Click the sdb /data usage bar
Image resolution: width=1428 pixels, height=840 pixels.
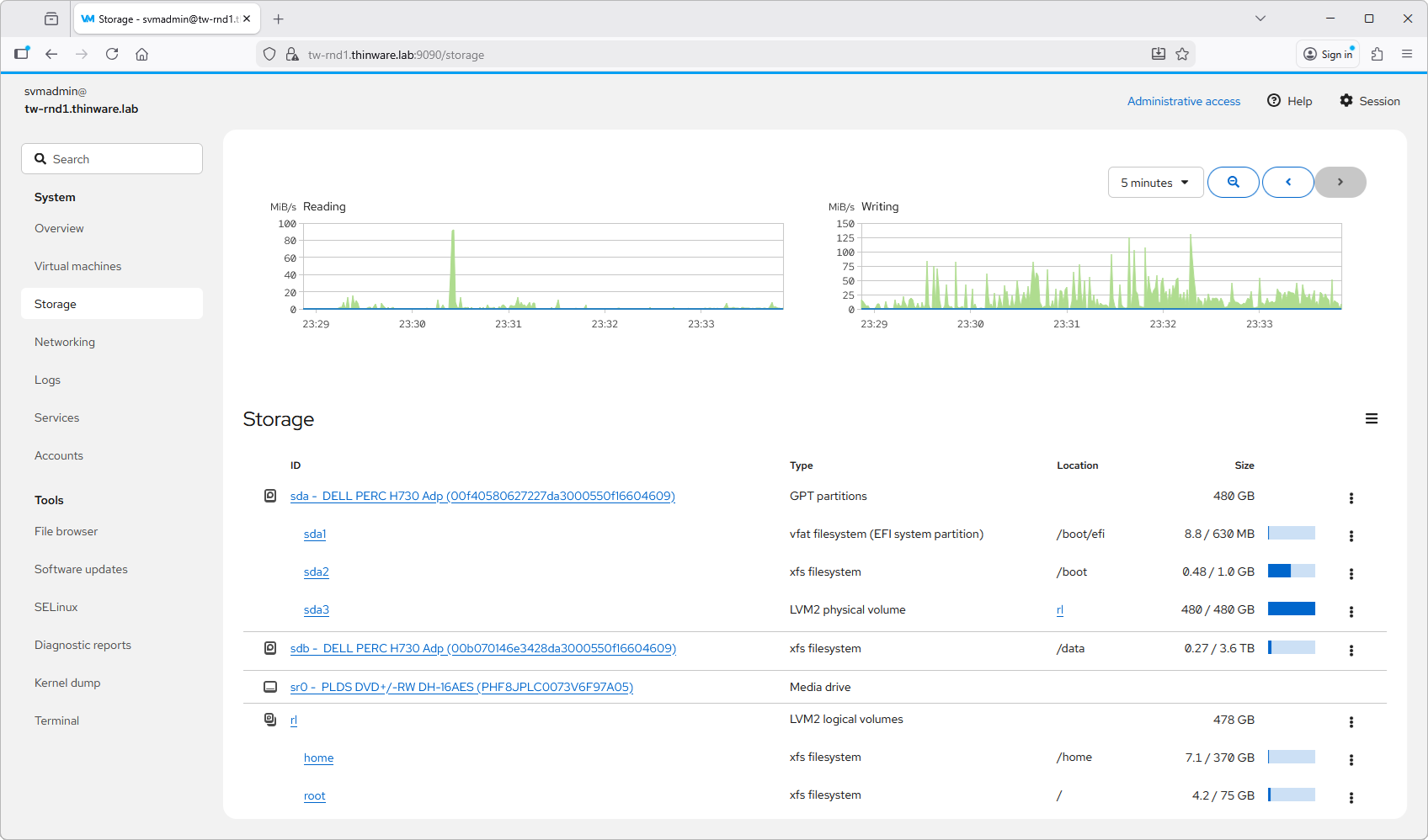pyautogui.click(x=1292, y=647)
